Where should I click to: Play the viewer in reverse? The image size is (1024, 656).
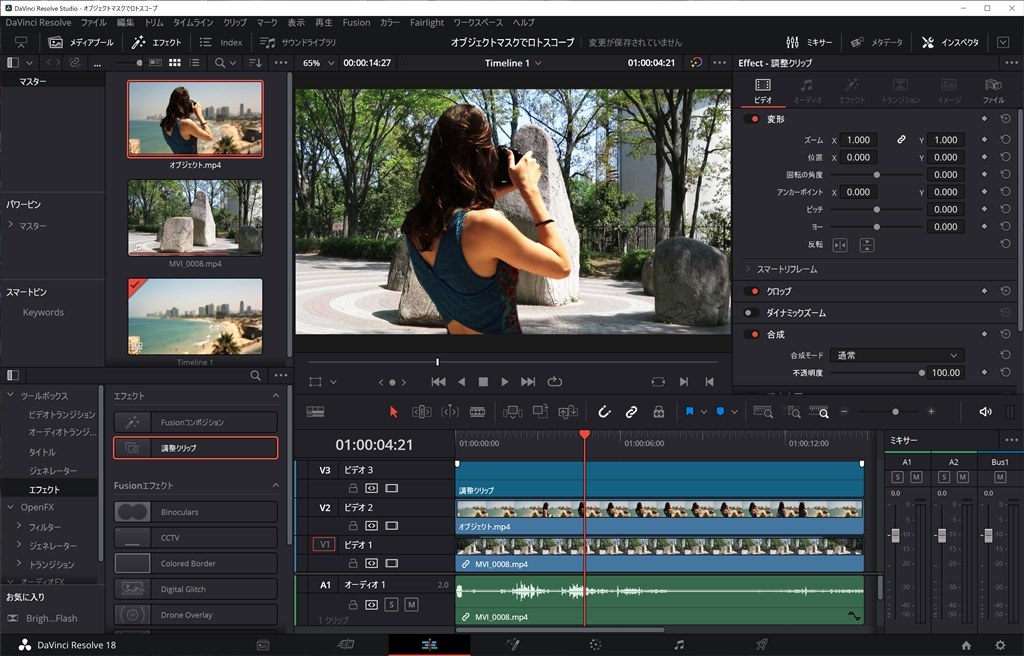[462, 382]
